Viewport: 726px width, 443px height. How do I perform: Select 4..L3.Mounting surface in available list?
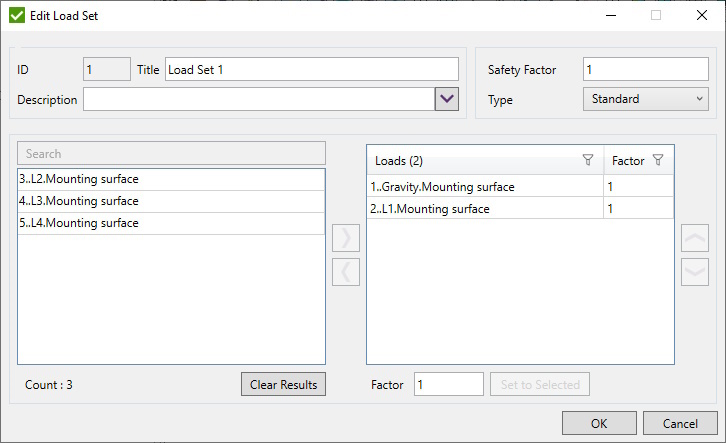[170, 201]
